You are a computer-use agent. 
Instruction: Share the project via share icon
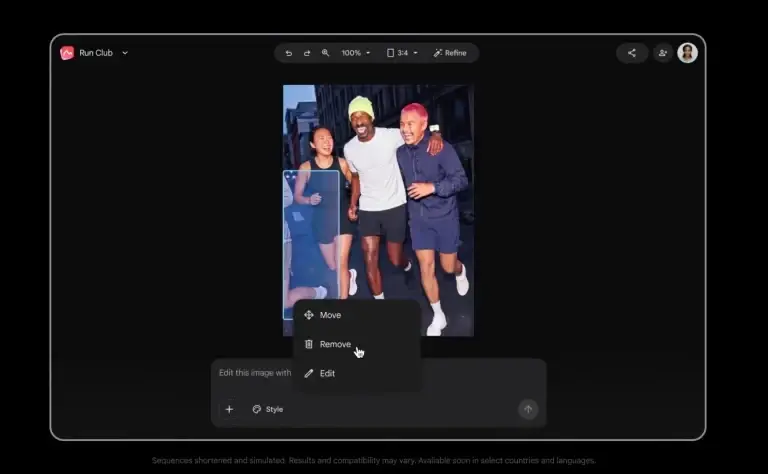click(x=632, y=53)
